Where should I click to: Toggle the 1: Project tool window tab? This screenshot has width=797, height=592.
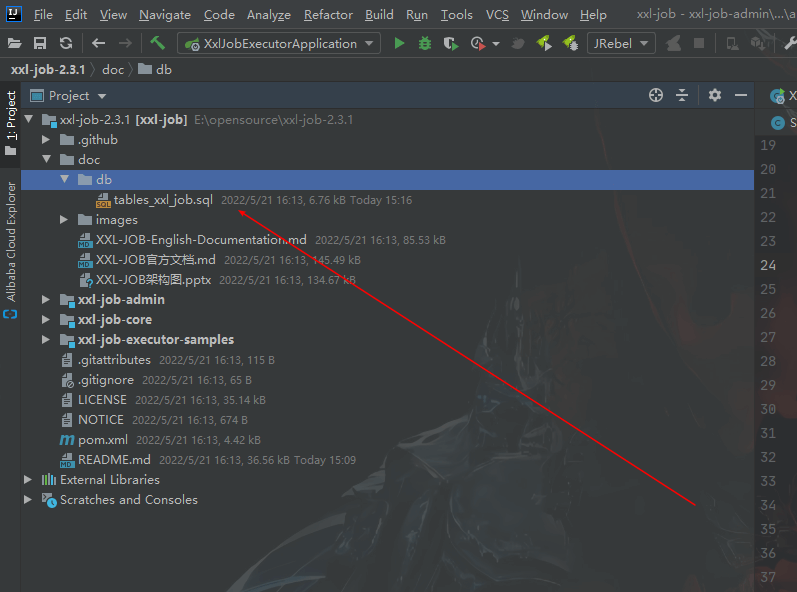click(x=11, y=123)
